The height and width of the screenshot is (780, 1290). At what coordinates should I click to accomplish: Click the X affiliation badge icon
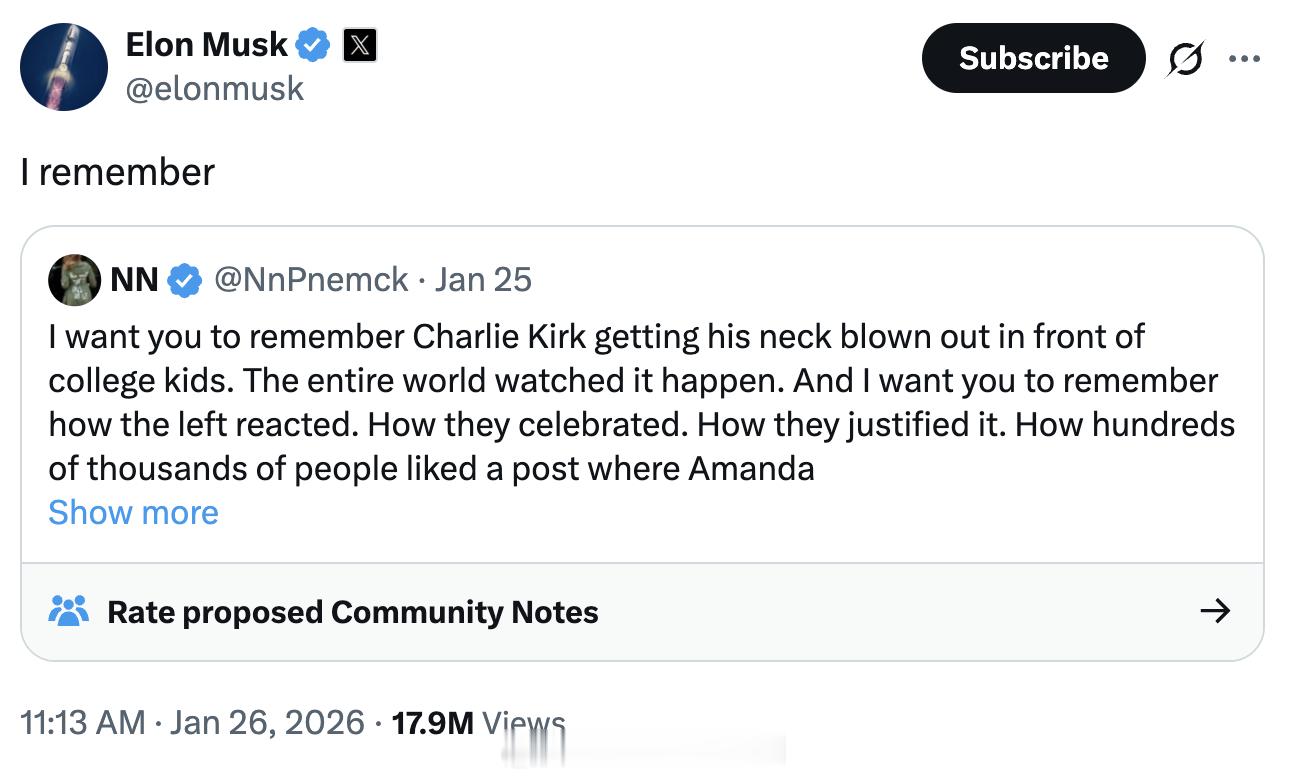pos(360,45)
